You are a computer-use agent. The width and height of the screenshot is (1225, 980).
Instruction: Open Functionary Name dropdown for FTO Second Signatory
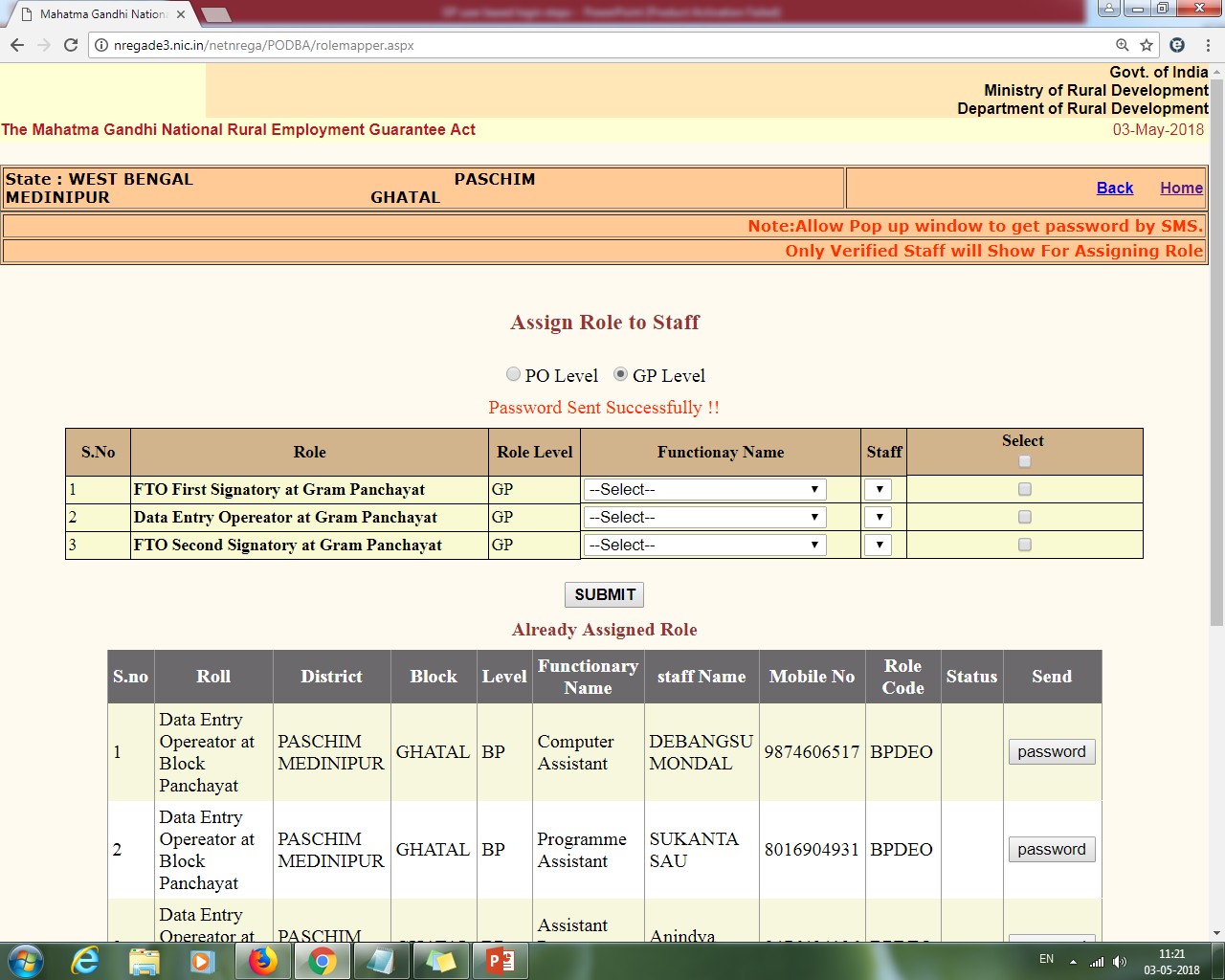pos(704,545)
